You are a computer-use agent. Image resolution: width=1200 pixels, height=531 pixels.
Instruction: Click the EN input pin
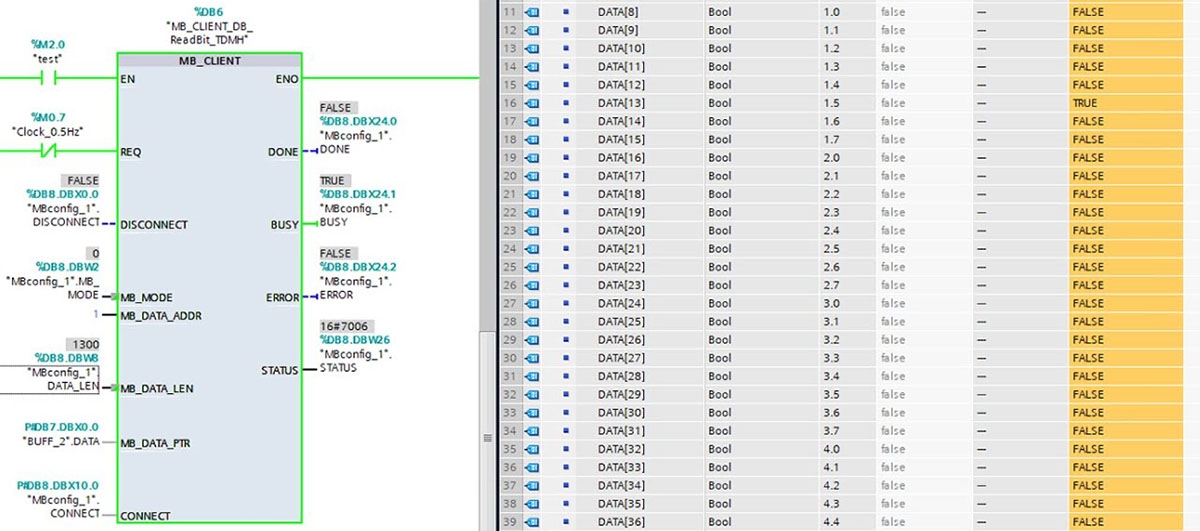[126, 78]
